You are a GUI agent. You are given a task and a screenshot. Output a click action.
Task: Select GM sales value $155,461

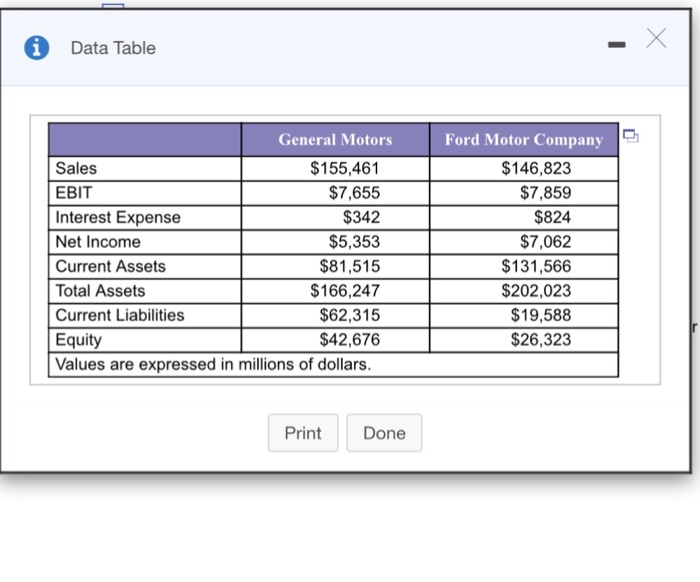(x=345, y=168)
